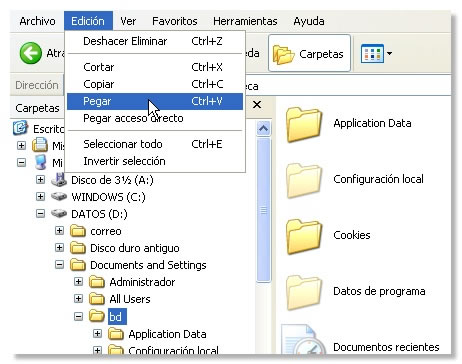This screenshot has width=462, height=364.
Task: Select Pegar in Edición menu
Action: pyautogui.click(x=155, y=101)
